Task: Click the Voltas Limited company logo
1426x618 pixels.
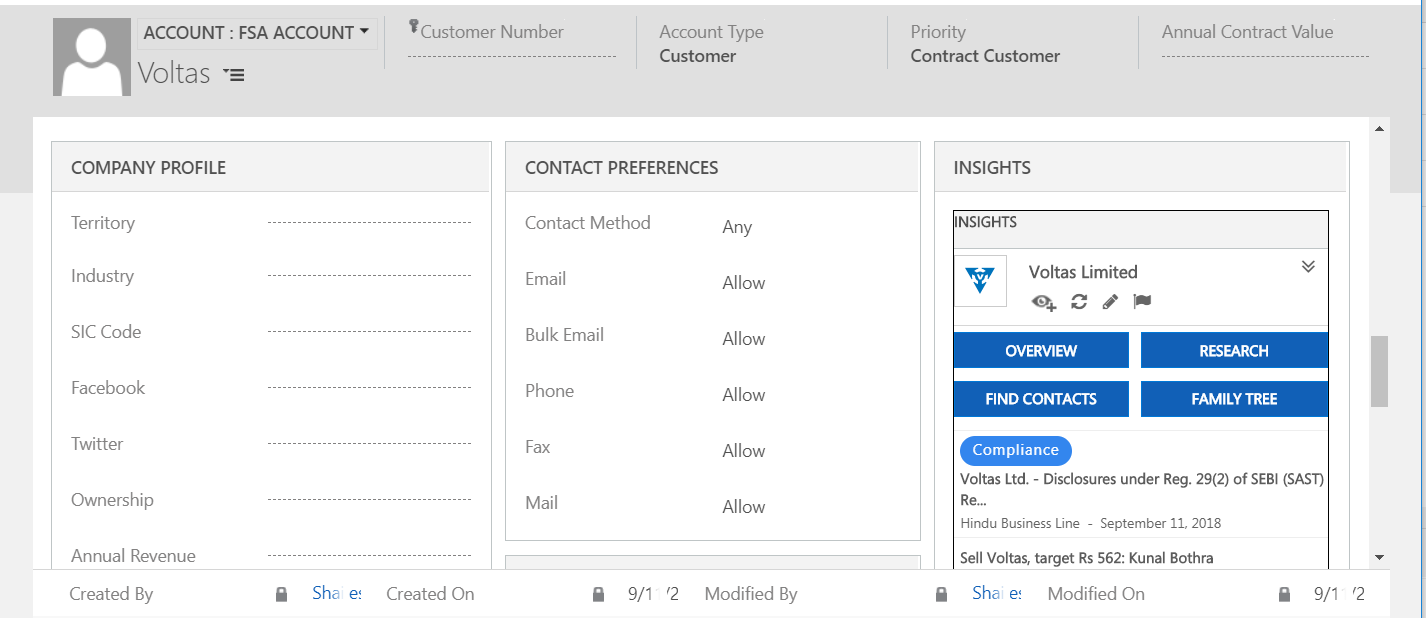Action: click(980, 281)
